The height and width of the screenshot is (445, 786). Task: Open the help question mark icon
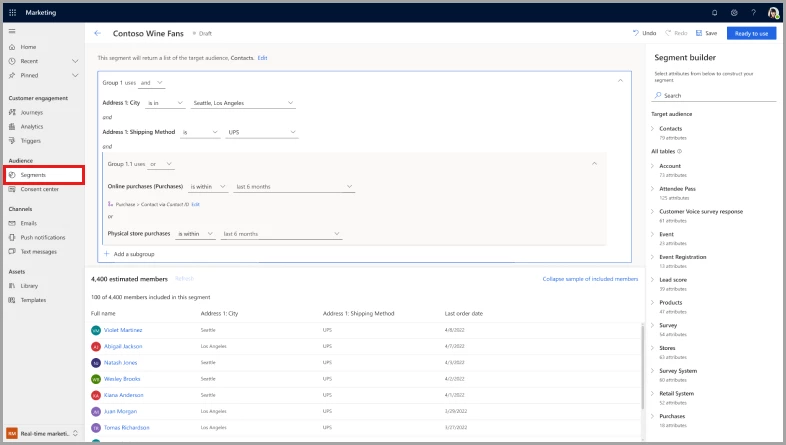point(753,13)
